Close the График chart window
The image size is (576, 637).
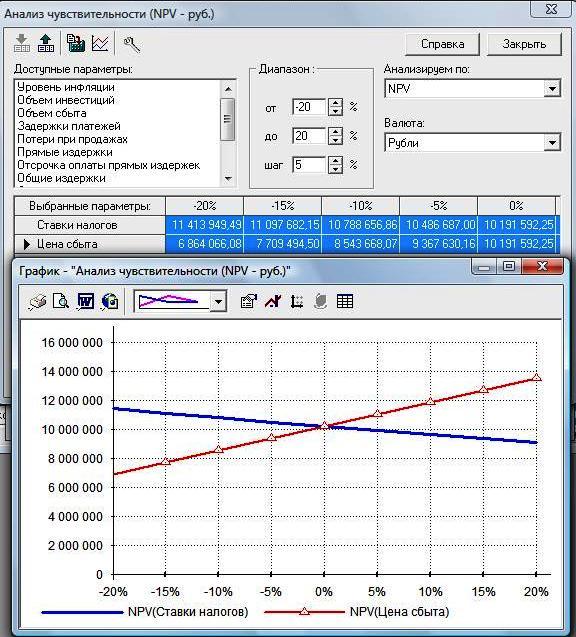pos(542,266)
